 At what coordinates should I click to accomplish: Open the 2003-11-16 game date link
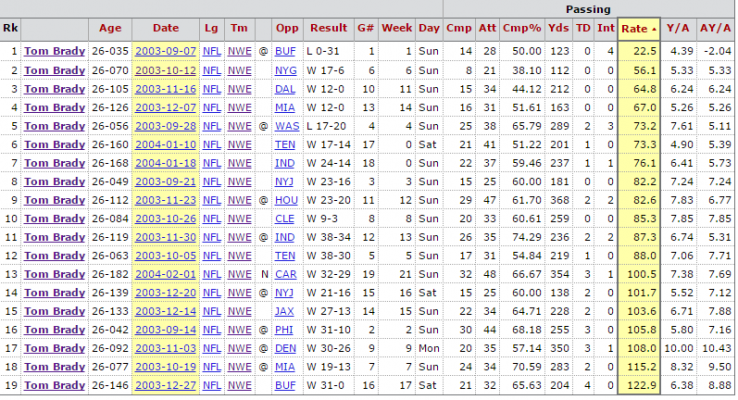pyautogui.click(x=166, y=89)
